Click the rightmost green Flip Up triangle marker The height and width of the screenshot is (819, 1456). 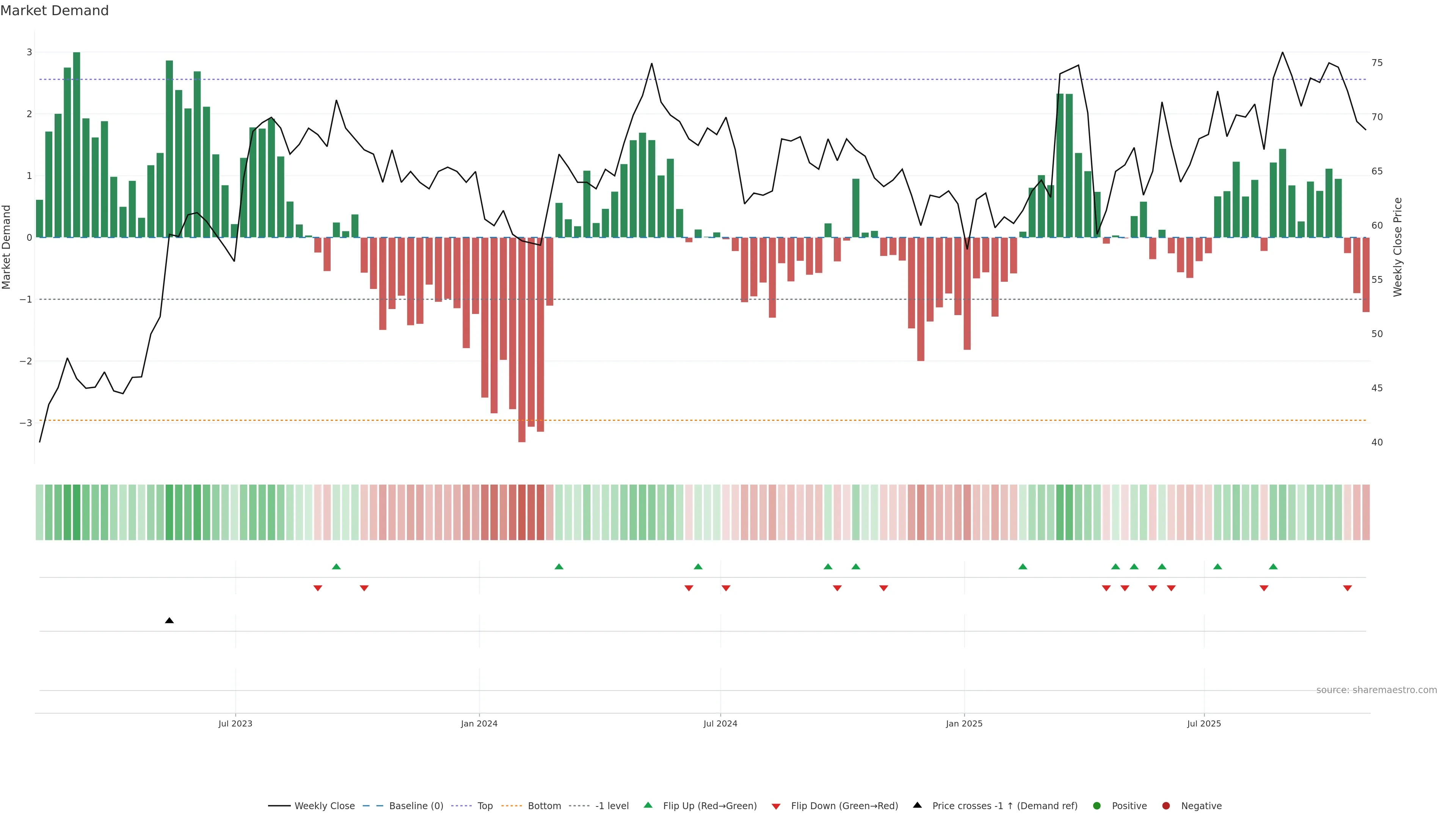[1273, 566]
